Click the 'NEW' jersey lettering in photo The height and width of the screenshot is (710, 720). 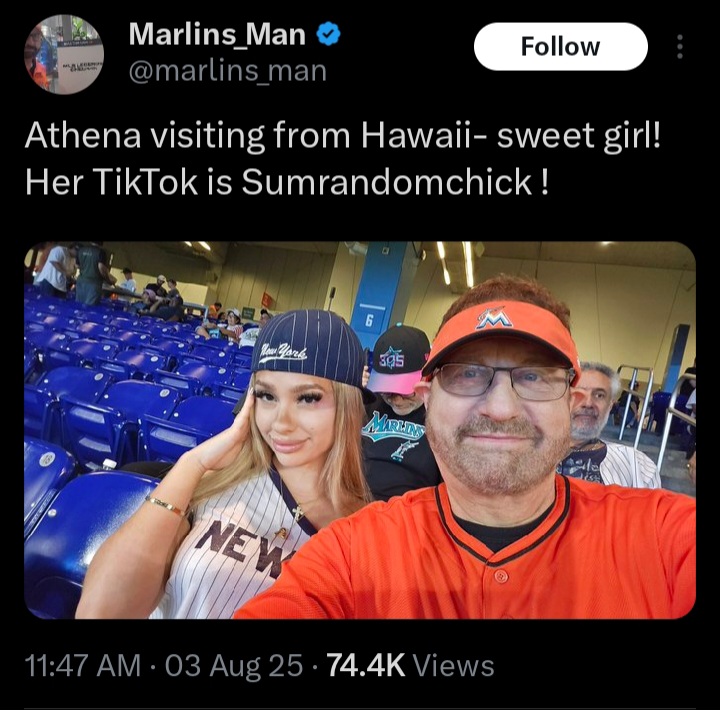pos(241,549)
